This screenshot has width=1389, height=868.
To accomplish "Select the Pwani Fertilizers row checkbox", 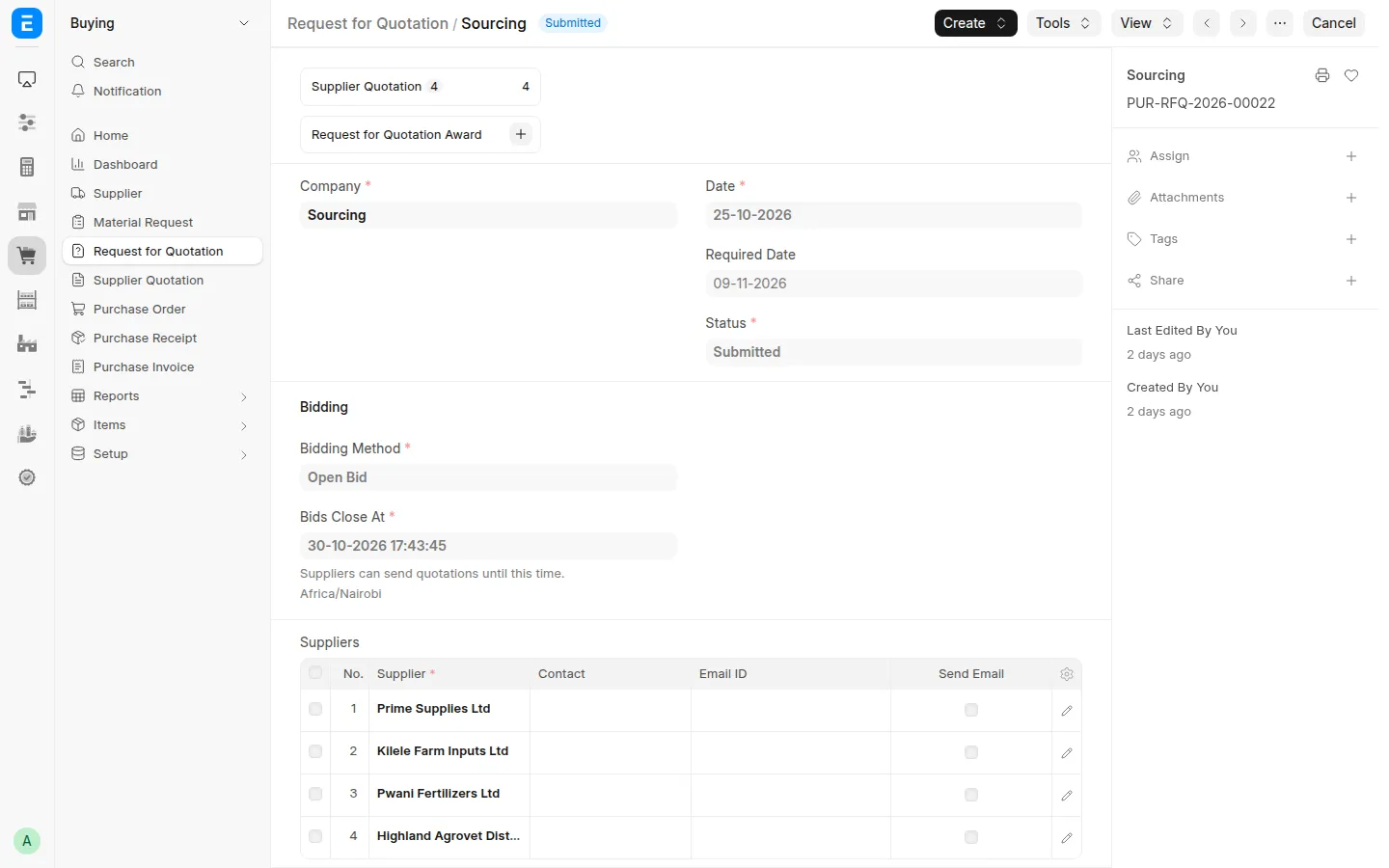I will tap(315, 794).
